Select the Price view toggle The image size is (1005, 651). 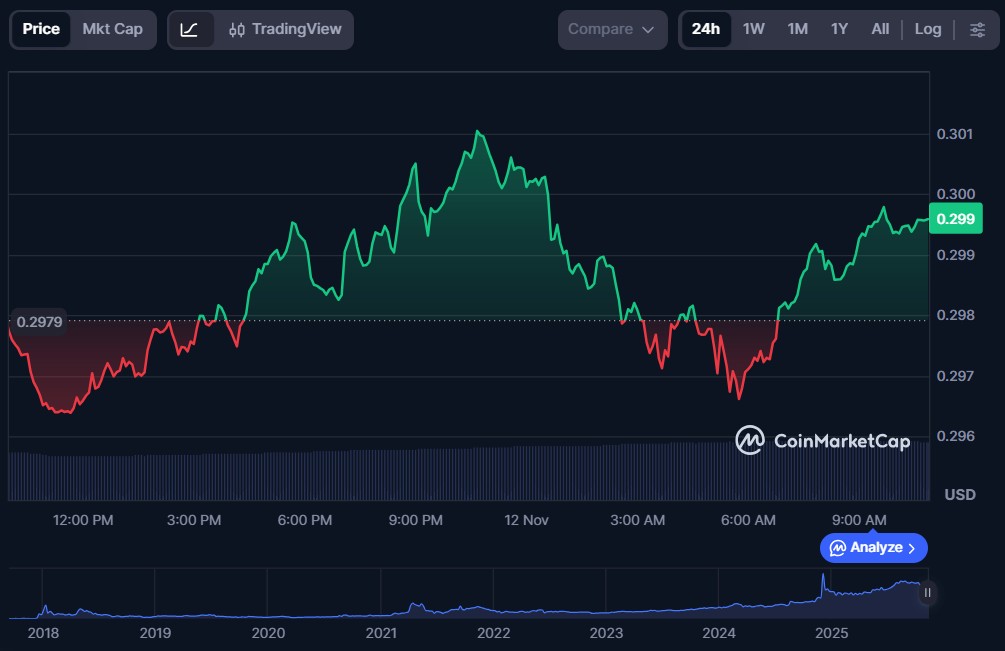[41, 30]
